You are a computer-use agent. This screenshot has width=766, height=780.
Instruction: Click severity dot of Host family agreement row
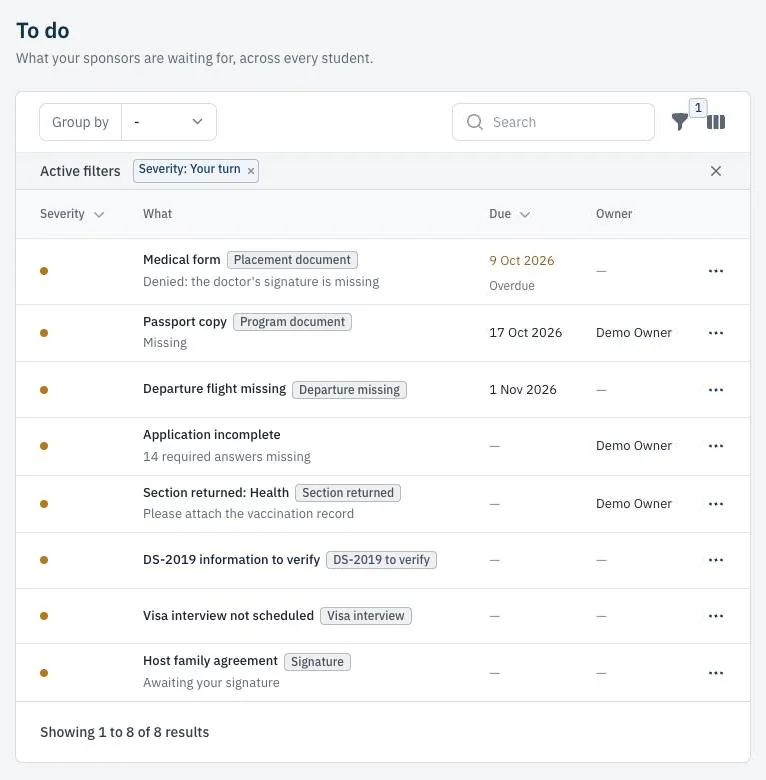pos(44,673)
